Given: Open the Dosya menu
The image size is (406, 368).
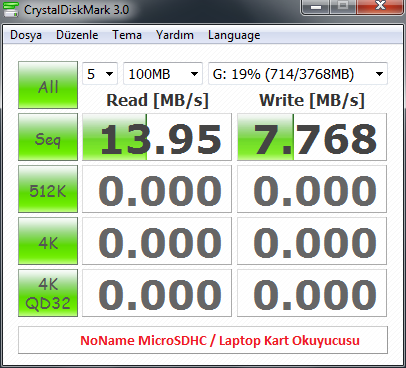Looking at the screenshot, I should tap(26, 35).
